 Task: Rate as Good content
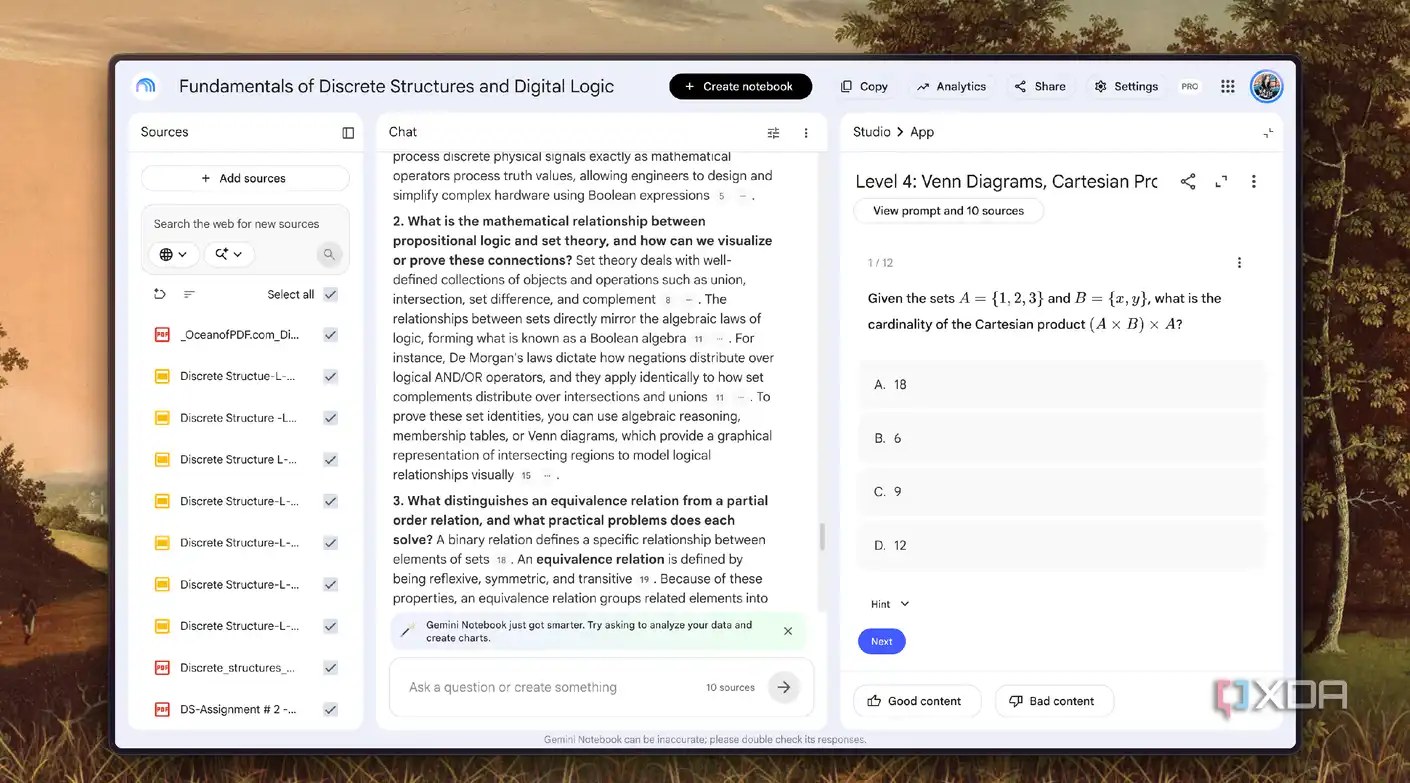916,701
